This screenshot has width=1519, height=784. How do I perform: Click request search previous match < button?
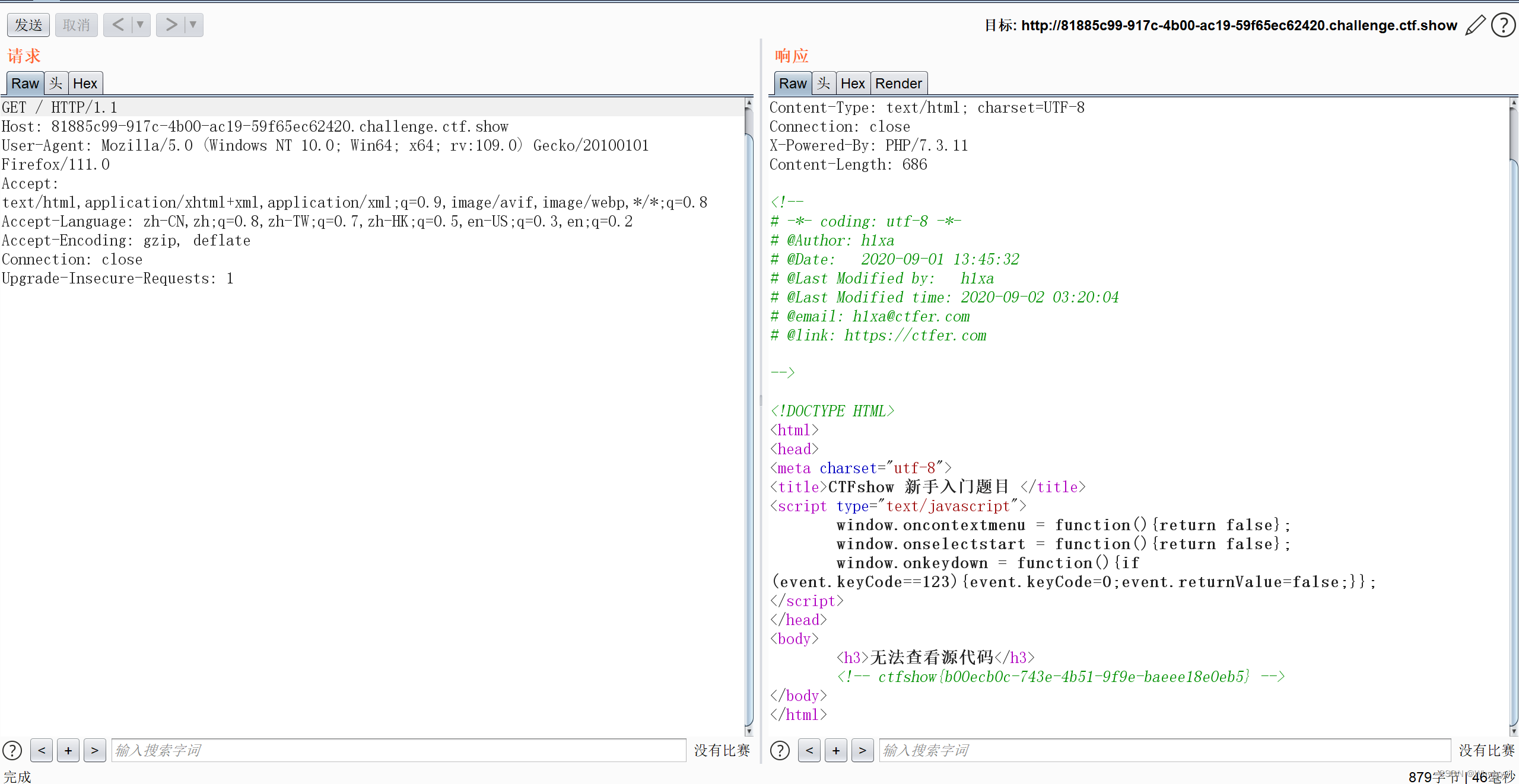(42, 751)
